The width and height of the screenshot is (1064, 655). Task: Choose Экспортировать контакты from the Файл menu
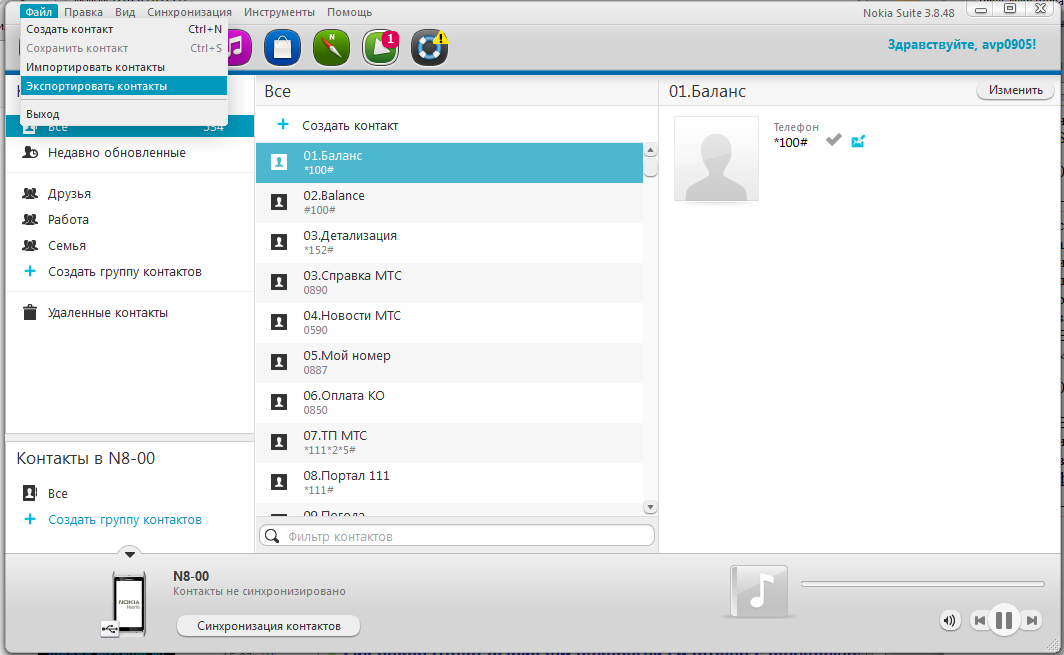click(96, 86)
